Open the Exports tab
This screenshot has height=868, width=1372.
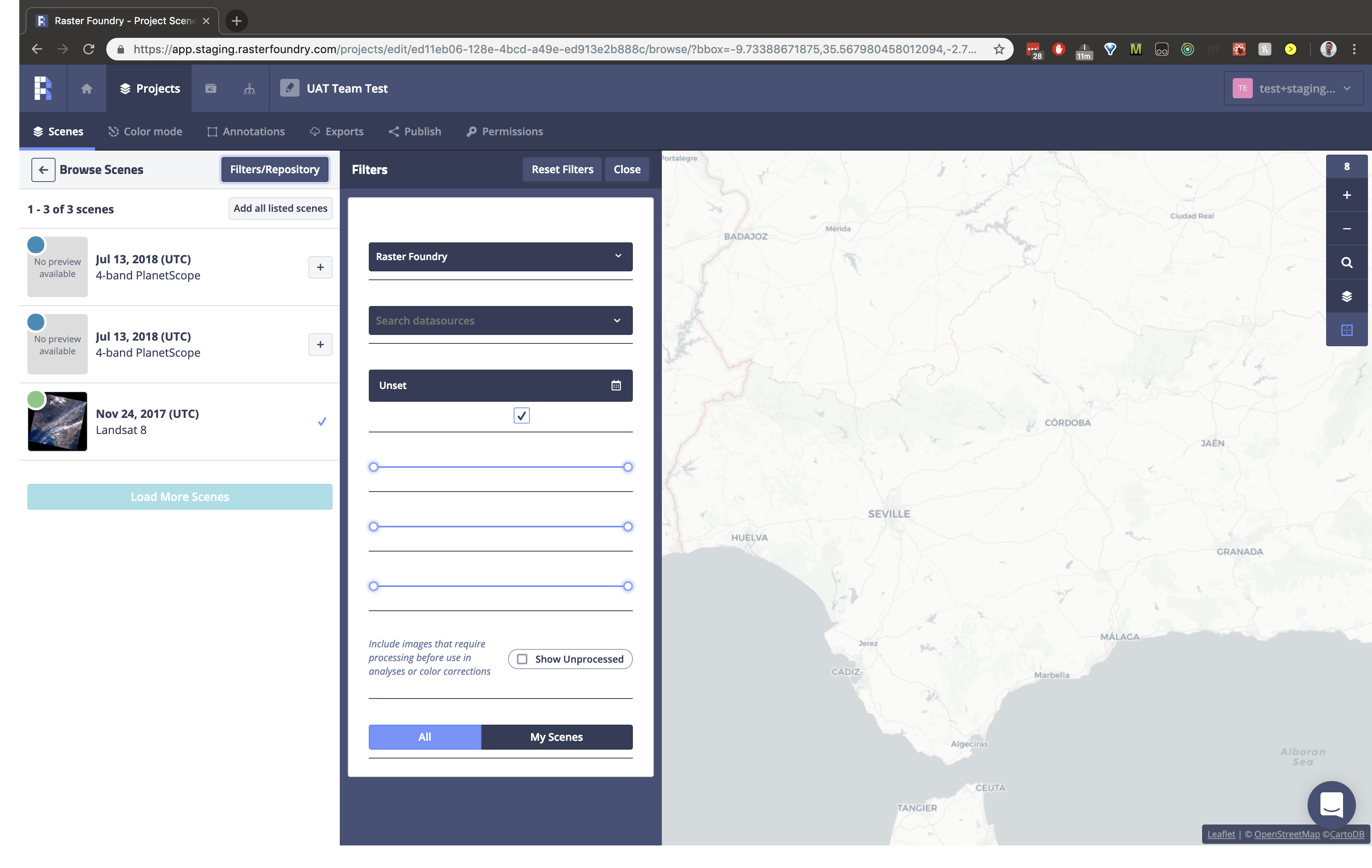pyautogui.click(x=336, y=131)
